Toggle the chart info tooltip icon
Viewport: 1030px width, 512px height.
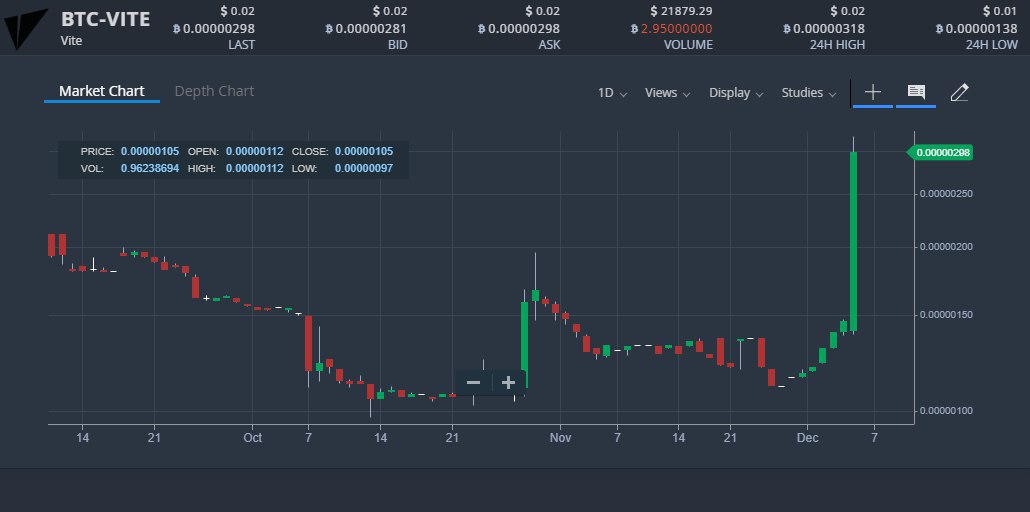point(916,92)
